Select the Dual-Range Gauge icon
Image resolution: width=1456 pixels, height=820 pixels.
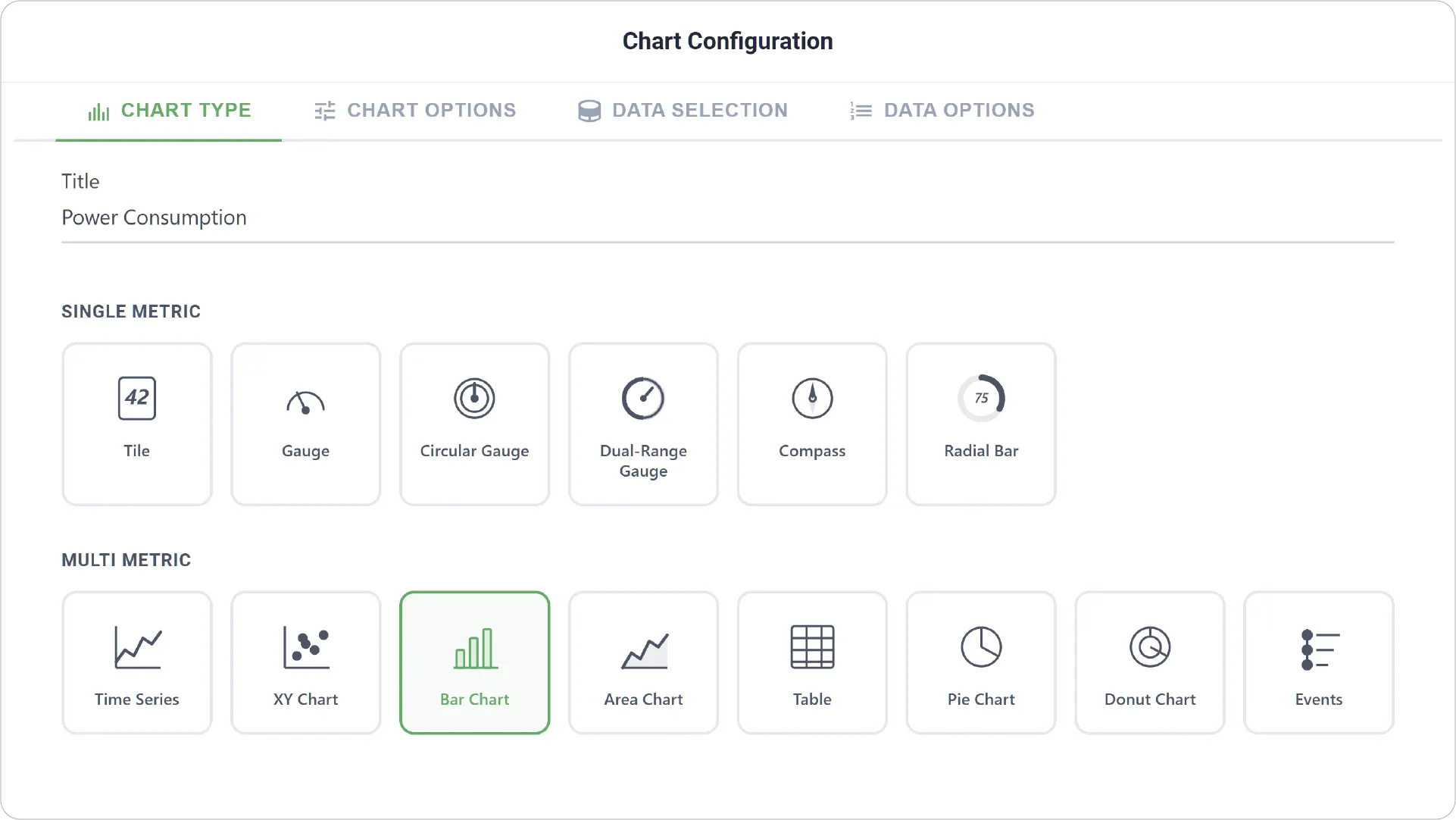click(x=643, y=398)
